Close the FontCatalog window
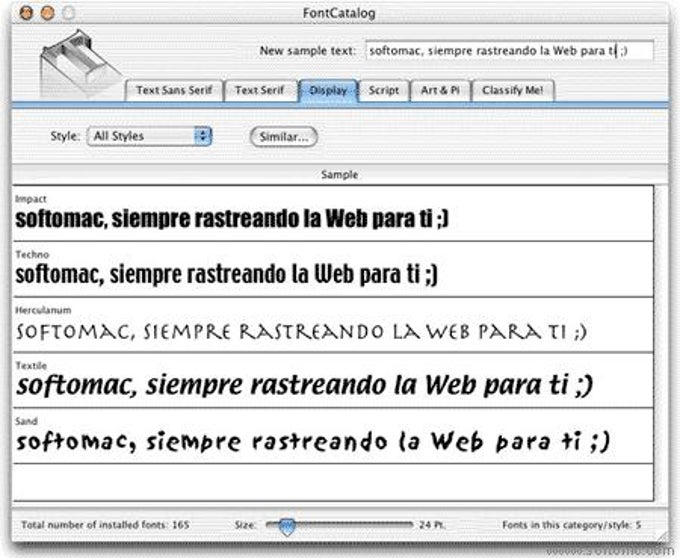680x558 pixels. (x=26, y=13)
